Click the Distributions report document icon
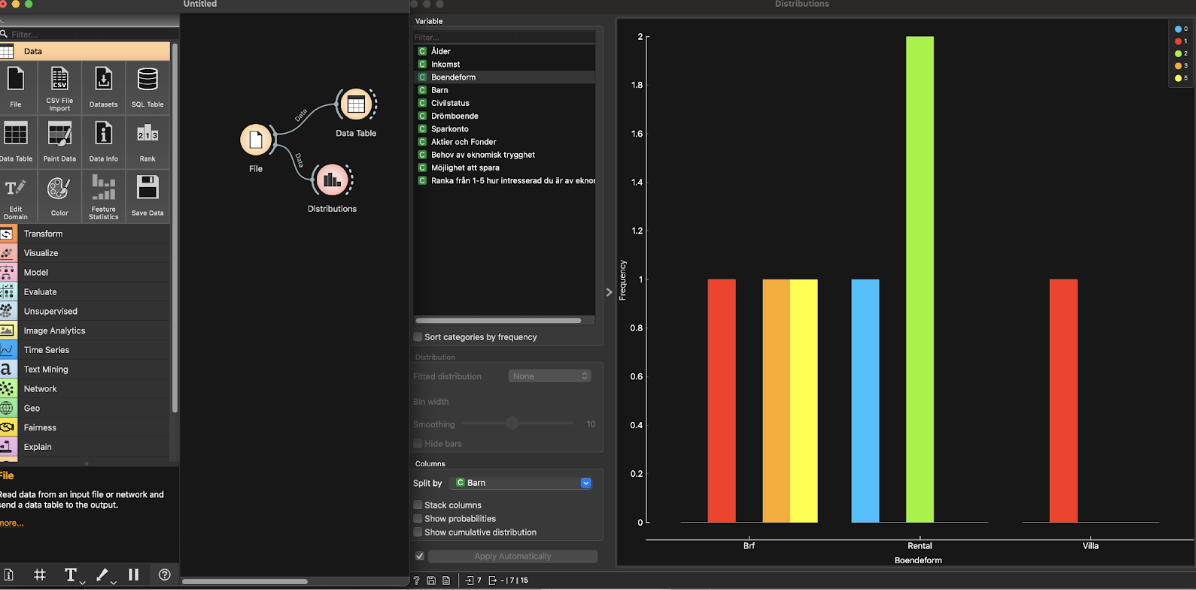The height and width of the screenshot is (590, 1196). 446,581
